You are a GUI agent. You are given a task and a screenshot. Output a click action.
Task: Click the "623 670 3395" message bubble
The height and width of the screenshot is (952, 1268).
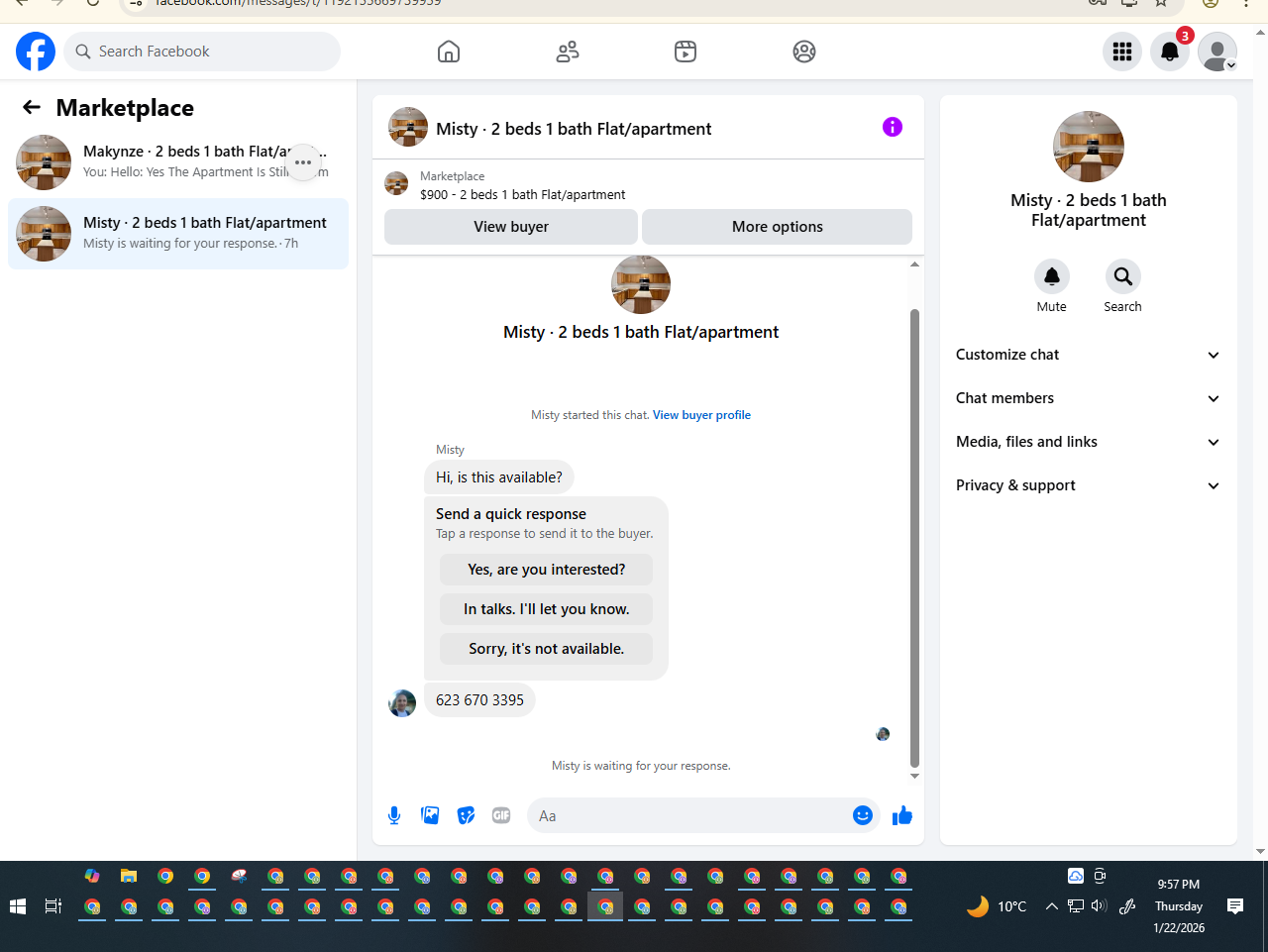coord(480,699)
